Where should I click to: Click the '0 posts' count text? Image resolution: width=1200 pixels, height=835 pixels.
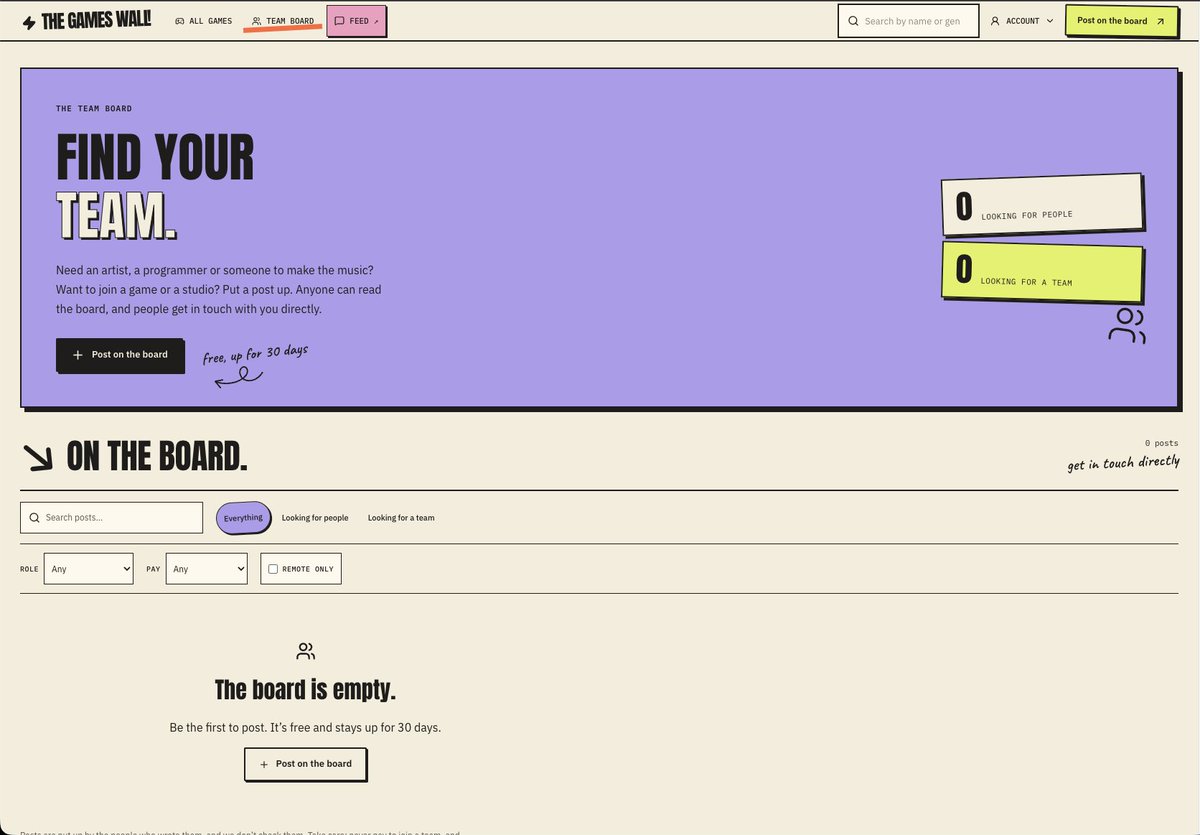tap(1162, 443)
